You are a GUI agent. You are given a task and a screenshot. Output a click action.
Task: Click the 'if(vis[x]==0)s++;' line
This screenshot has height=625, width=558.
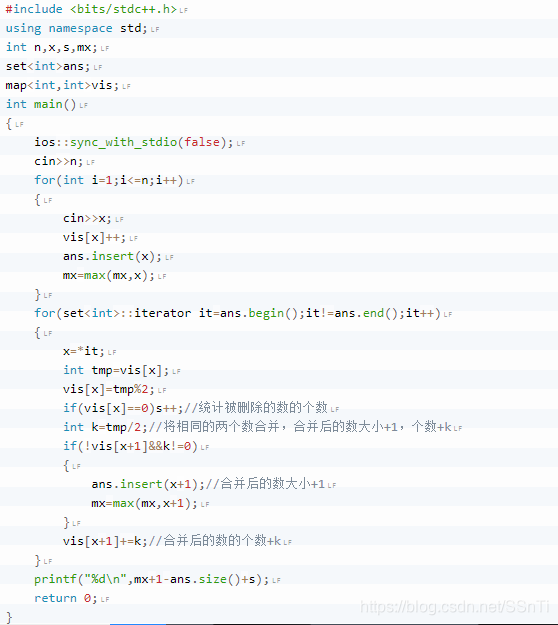195,408
